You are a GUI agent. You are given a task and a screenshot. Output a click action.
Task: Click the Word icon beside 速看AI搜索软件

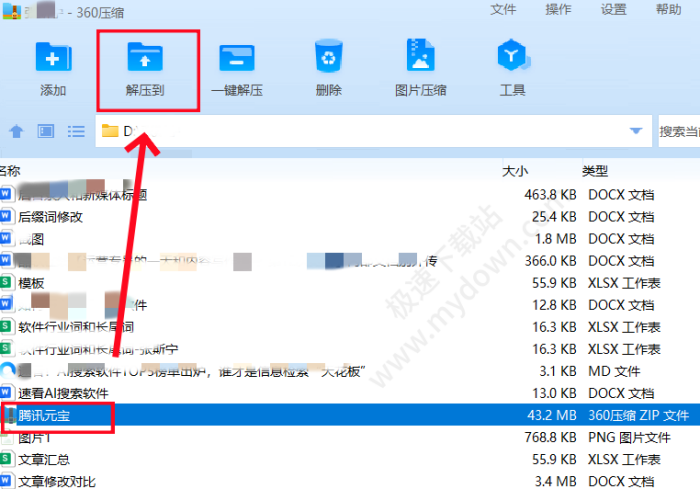click(x=5, y=393)
